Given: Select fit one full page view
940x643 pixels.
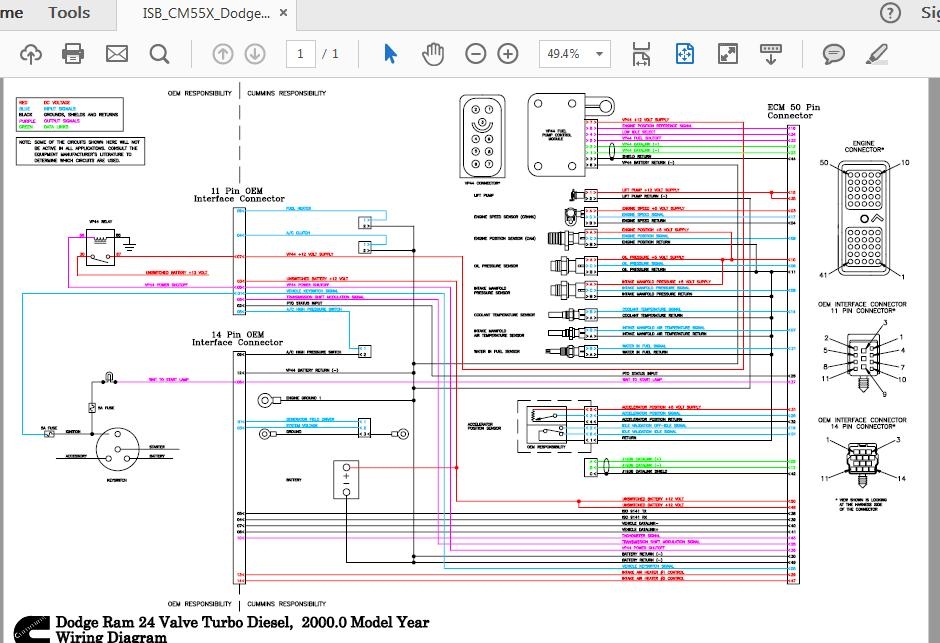Looking at the screenshot, I should point(685,54).
